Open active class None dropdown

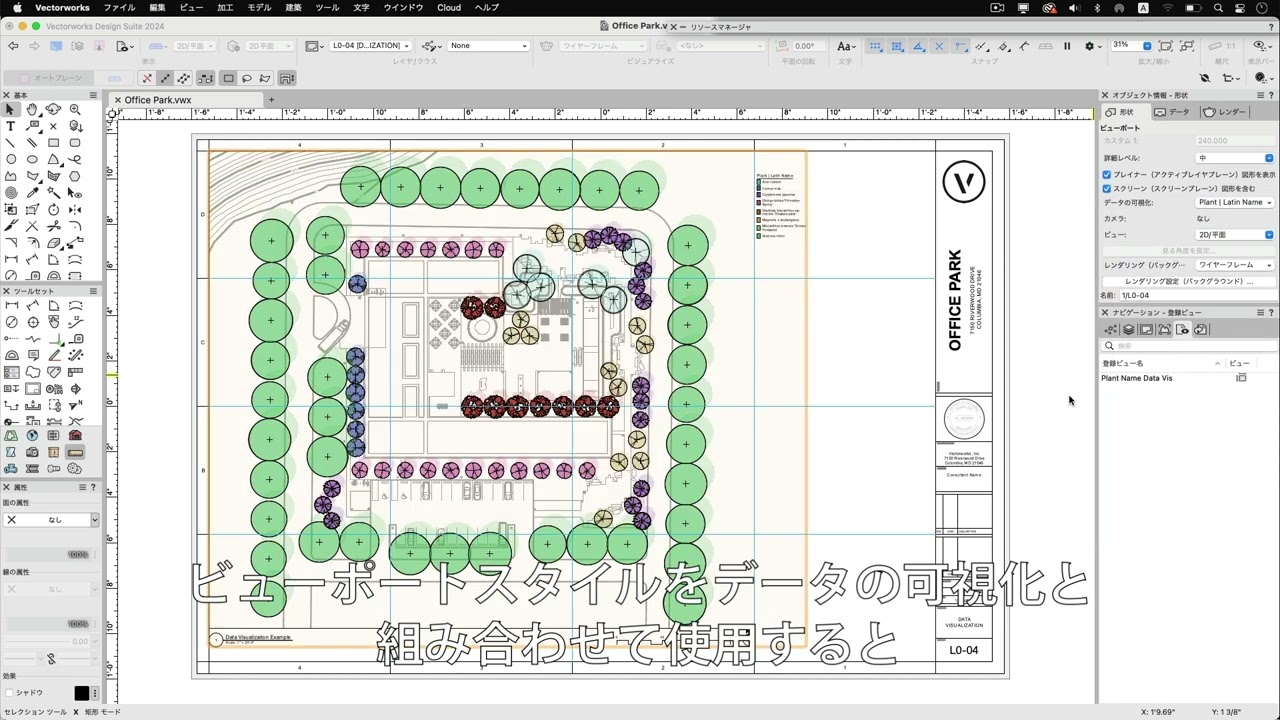tap(488, 46)
